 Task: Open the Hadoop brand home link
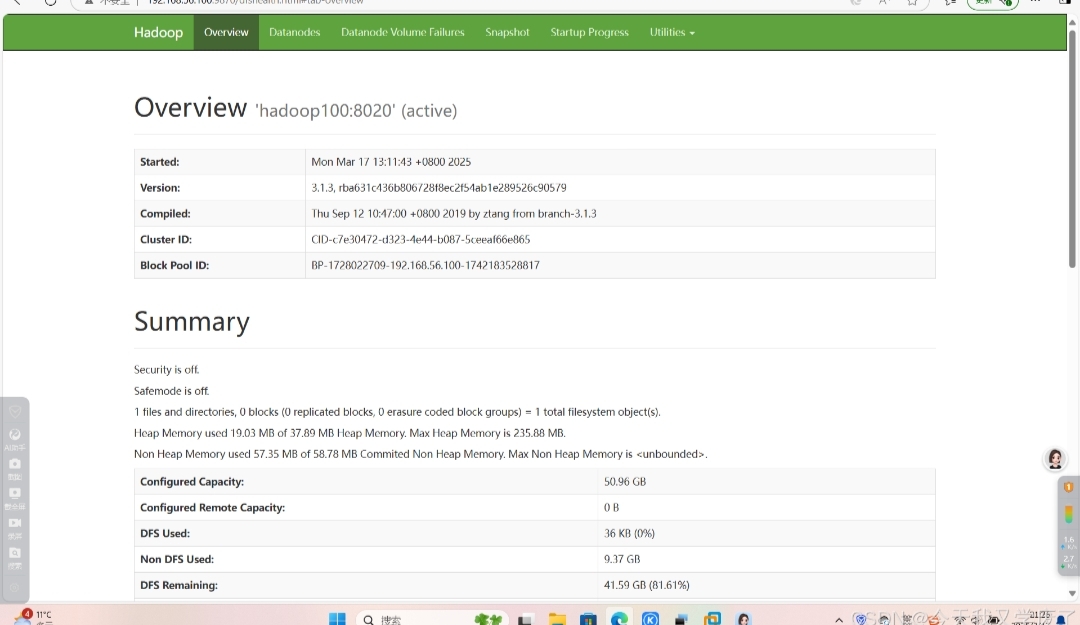click(x=158, y=32)
